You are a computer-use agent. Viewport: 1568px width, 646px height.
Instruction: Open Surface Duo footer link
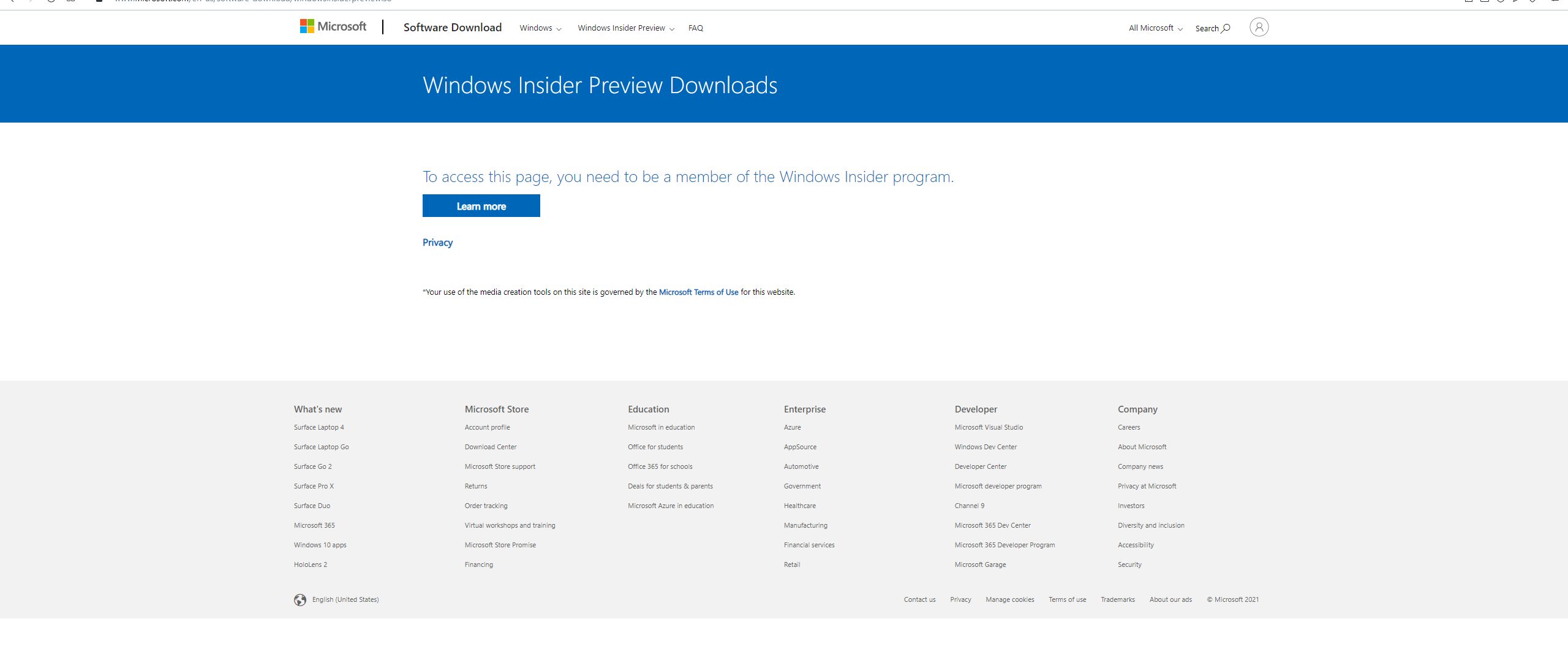(312, 506)
